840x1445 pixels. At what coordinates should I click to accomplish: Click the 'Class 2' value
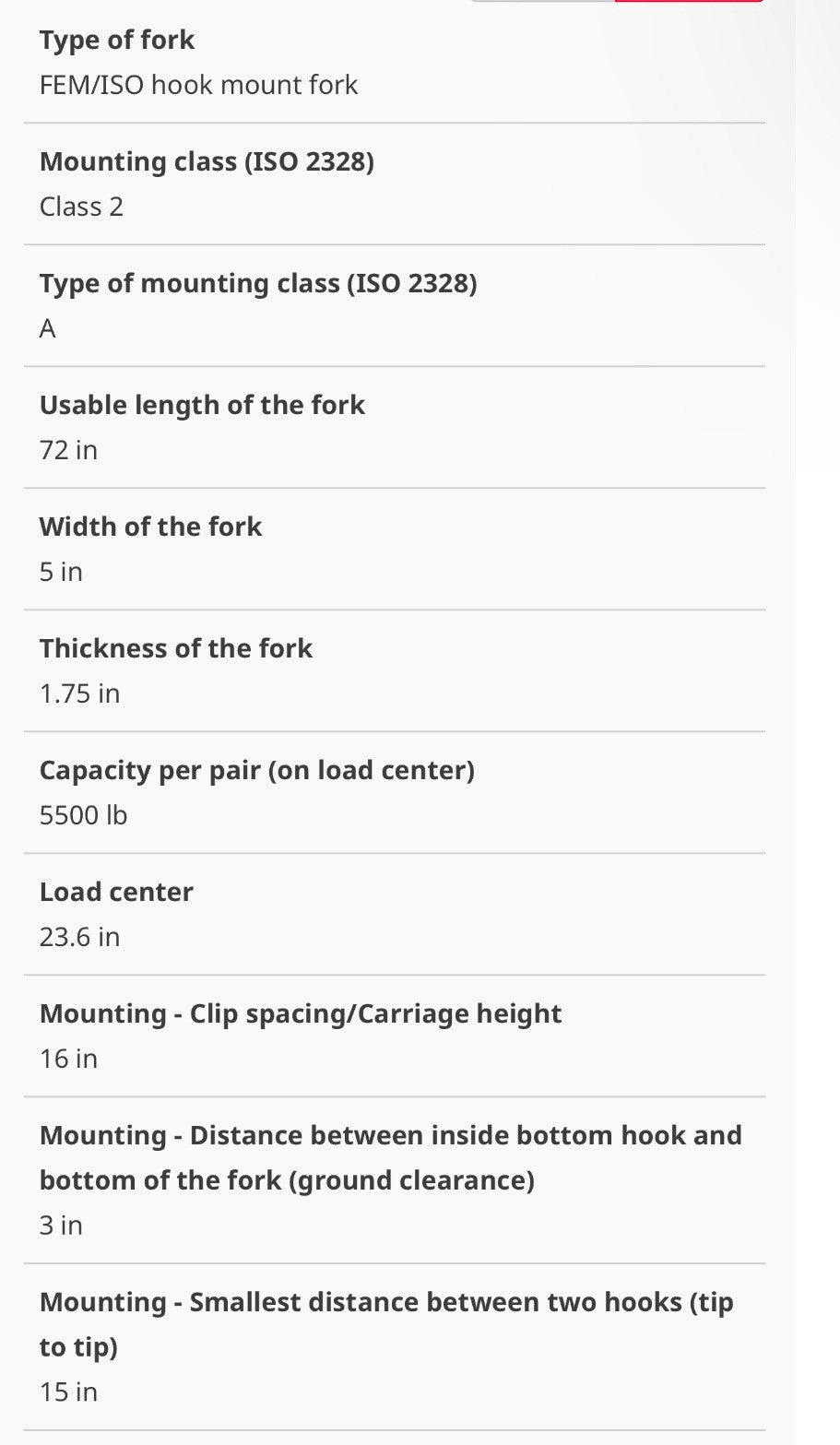pyautogui.click(x=81, y=207)
